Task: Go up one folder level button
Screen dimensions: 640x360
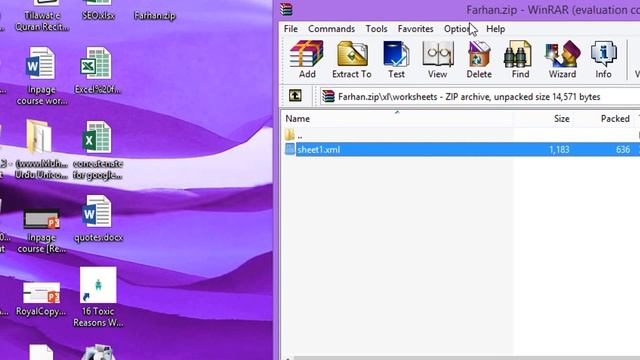Action: pos(295,96)
